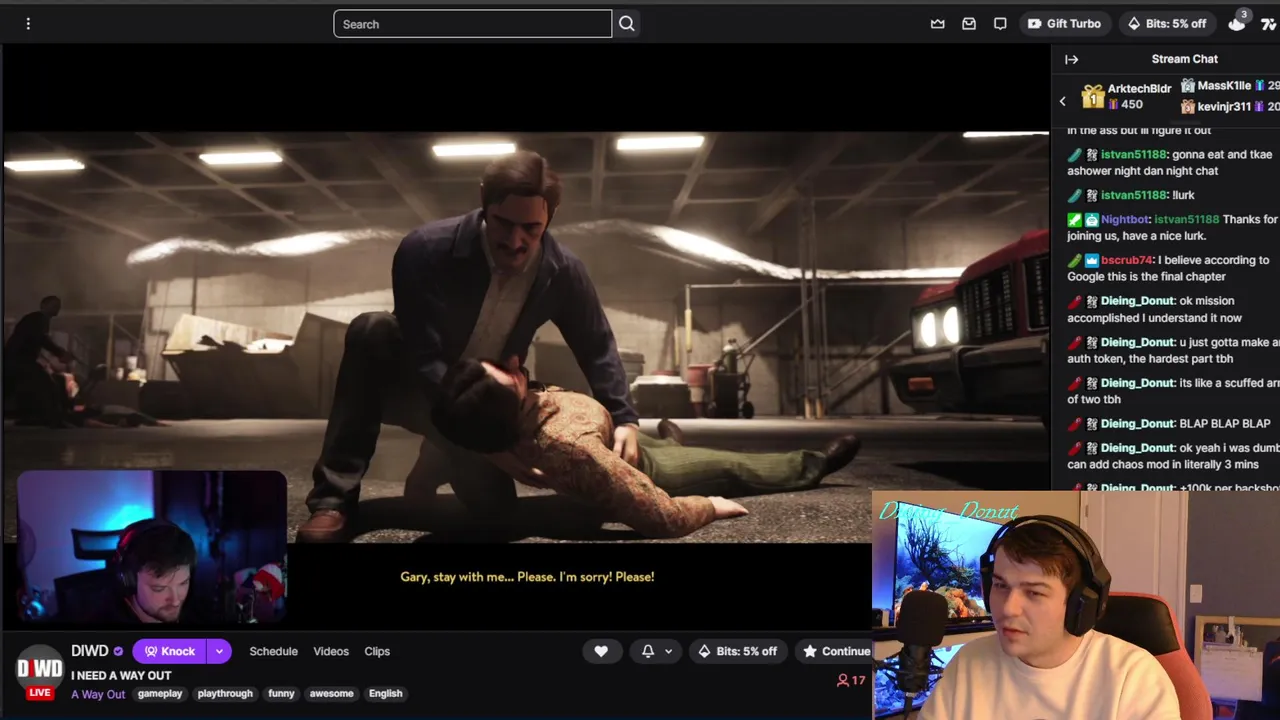
Task: Click the Stream Chat header
Action: pyautogui.click(x=1184, y=59)
